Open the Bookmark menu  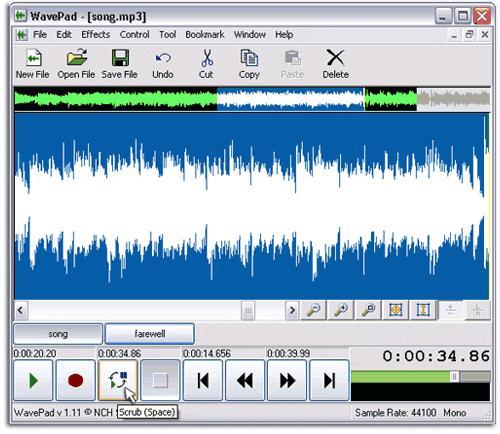[205, 35]
